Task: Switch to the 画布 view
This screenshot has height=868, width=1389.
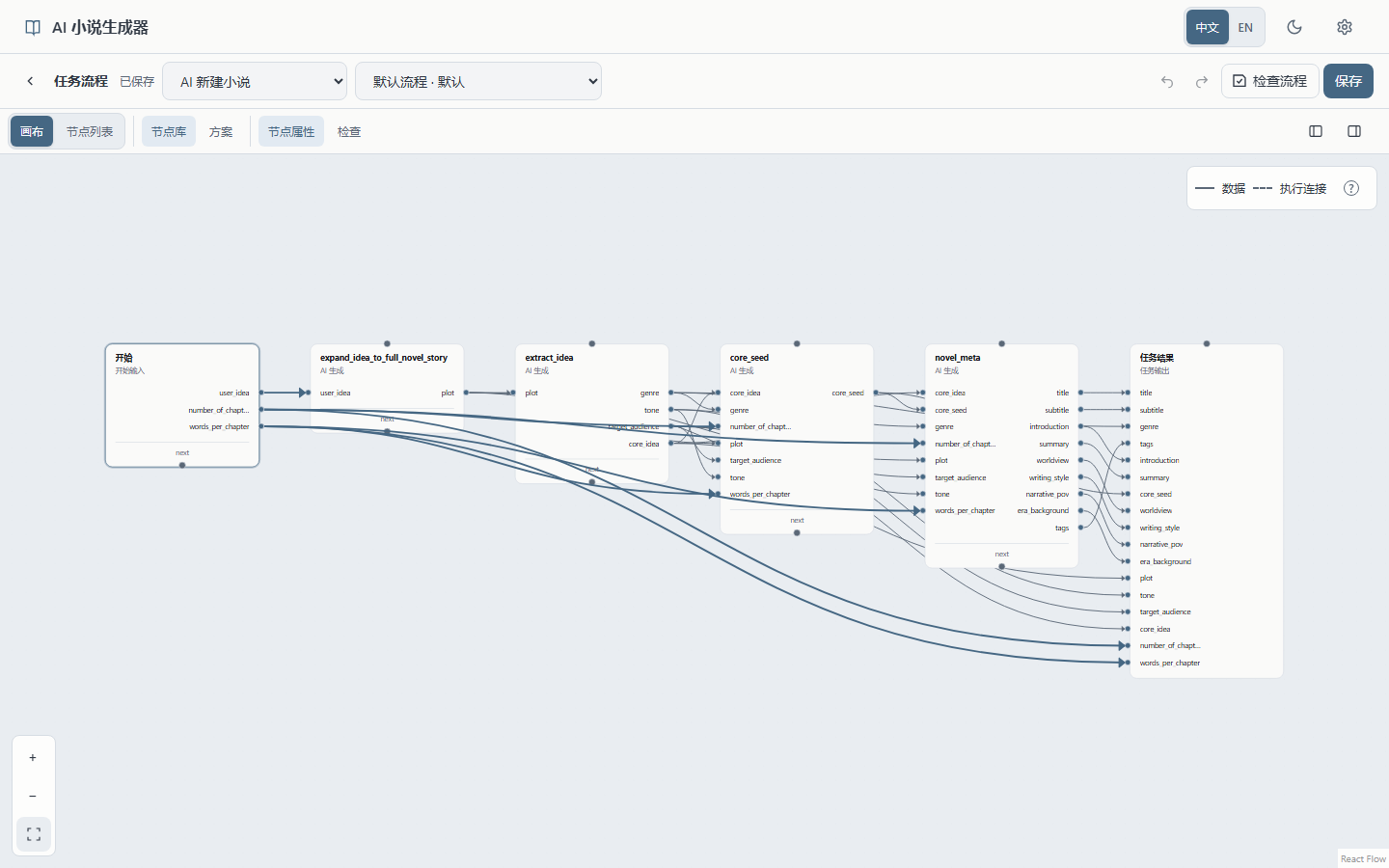Action: tap(32, 131)
